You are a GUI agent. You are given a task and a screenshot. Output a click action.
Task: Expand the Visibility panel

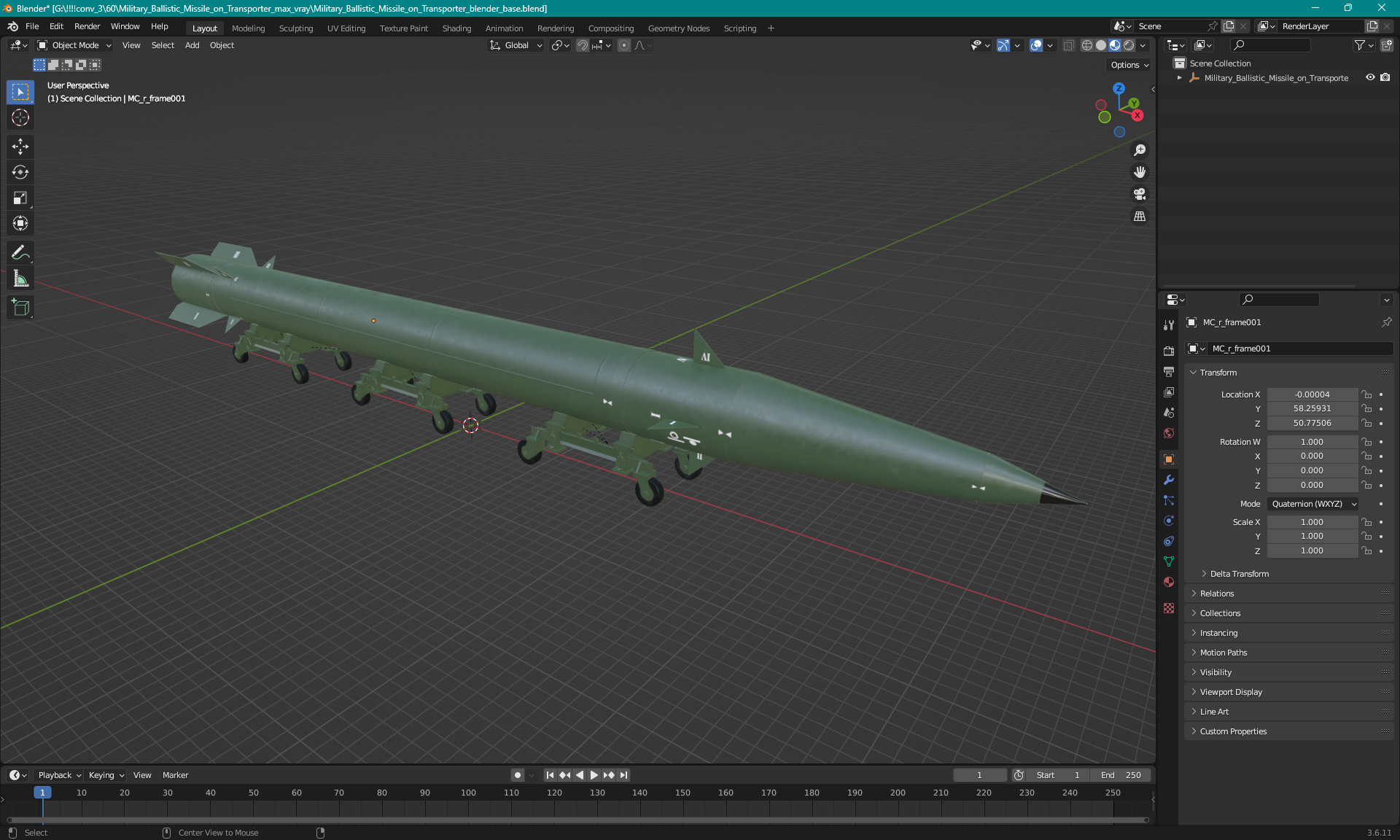[x=1288, y=672]
